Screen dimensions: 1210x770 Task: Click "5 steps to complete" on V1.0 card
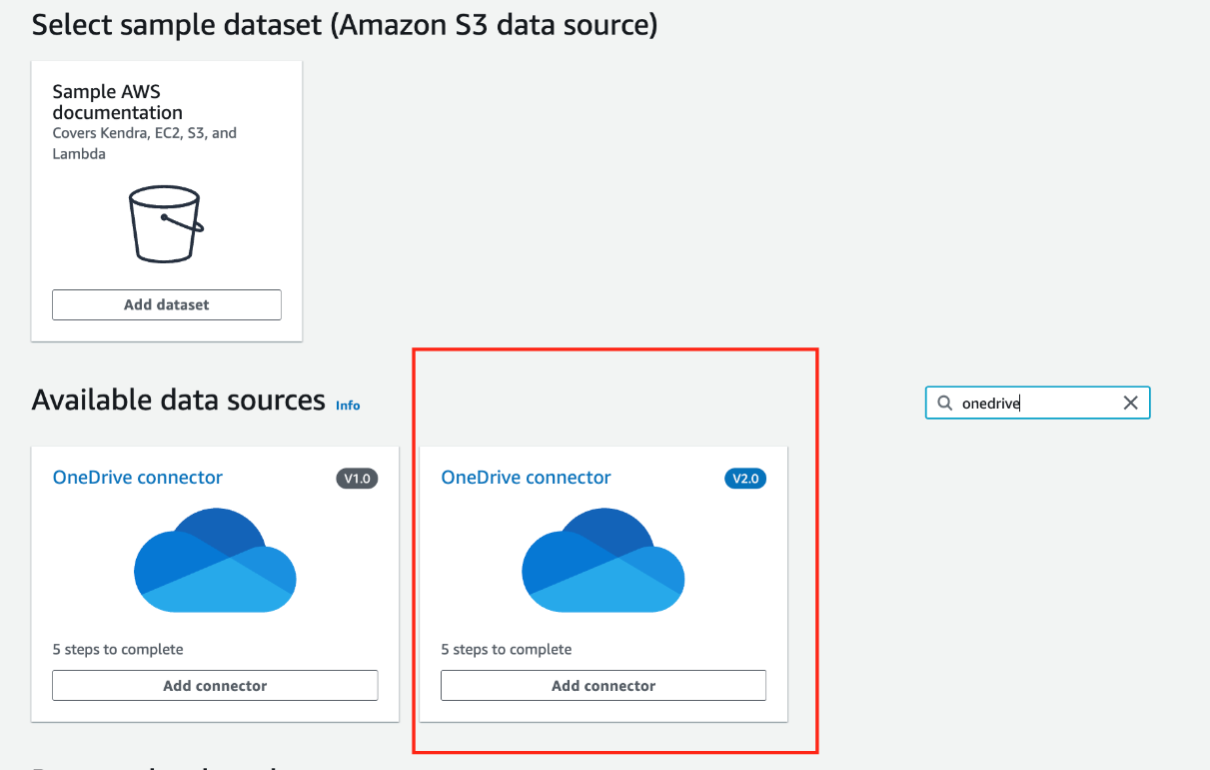pos(118,650)
